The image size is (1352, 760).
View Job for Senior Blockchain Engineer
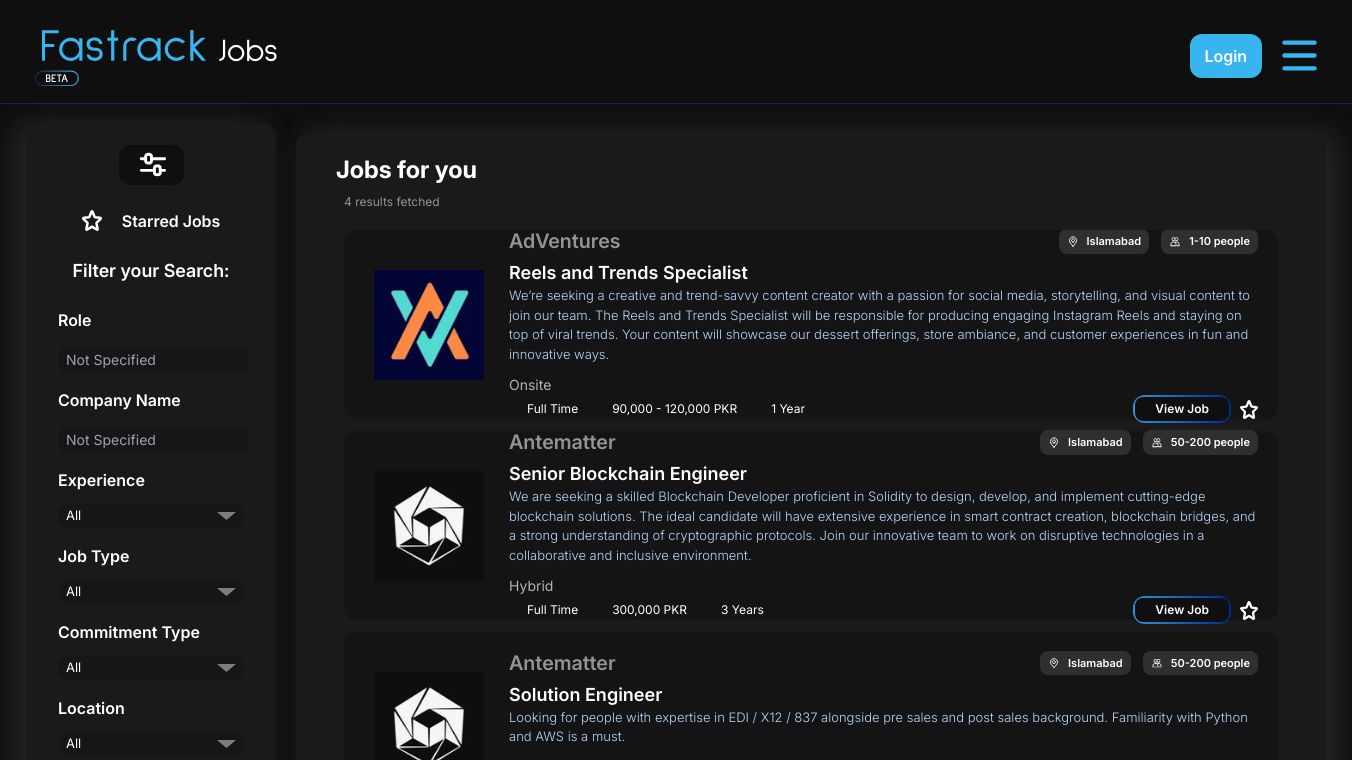(x=1181, y=610)
